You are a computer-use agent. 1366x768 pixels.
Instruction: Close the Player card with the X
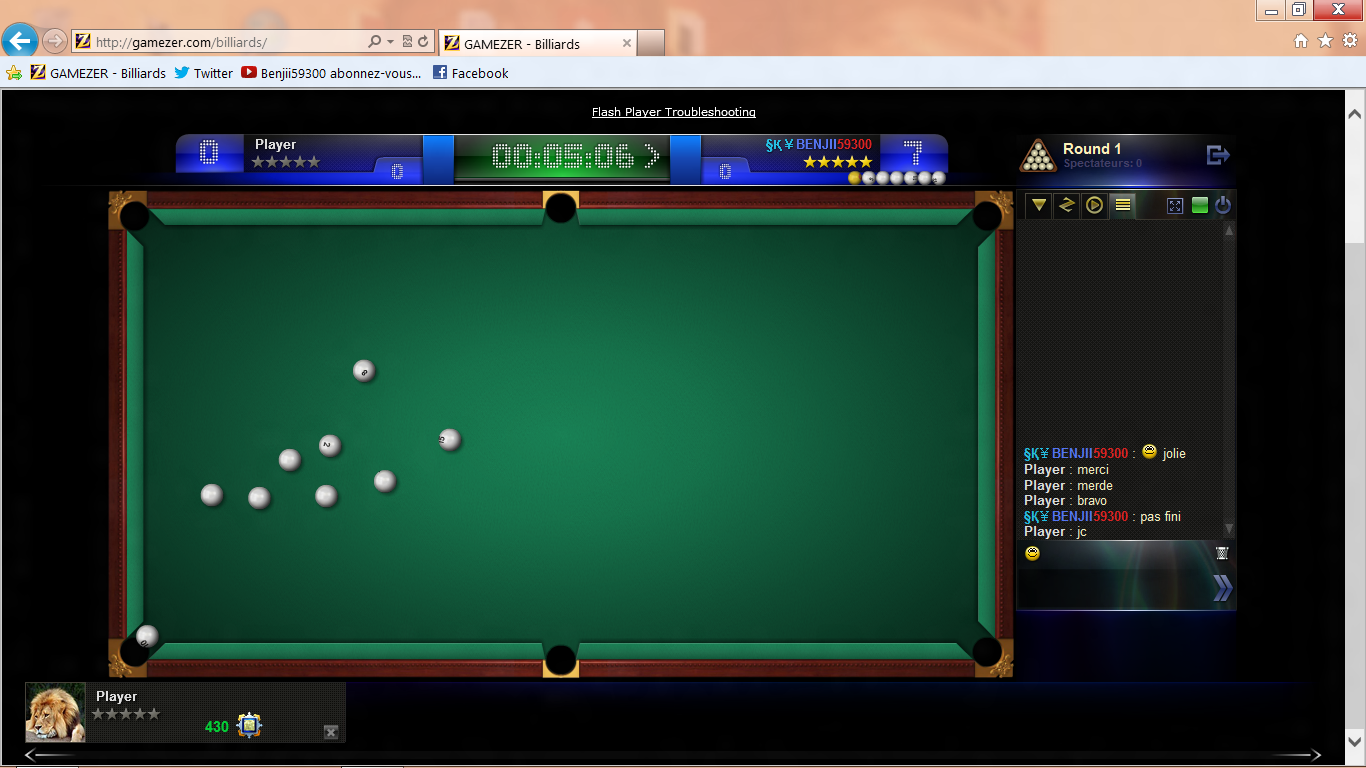pyautogui.click(x=331, y=732)
